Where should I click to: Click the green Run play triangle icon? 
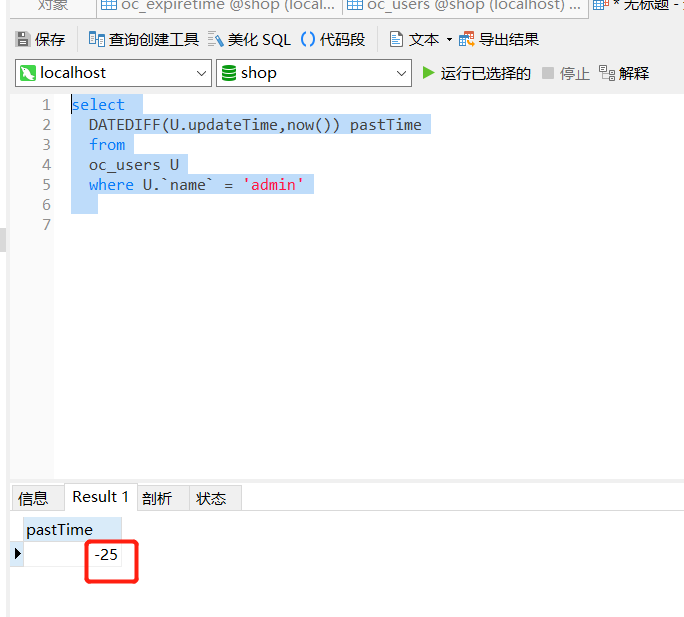click(428, 73)
